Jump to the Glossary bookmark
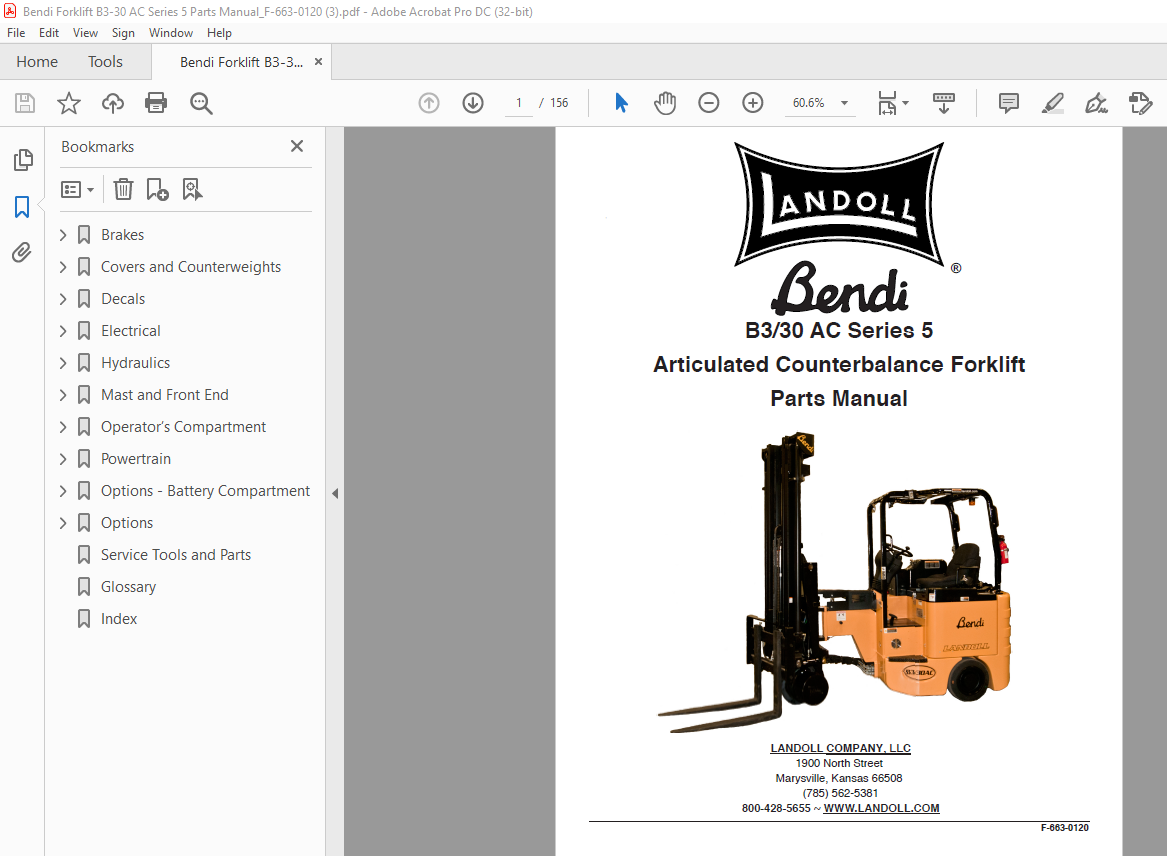1167x856 pixels. (x=129, y=587)
